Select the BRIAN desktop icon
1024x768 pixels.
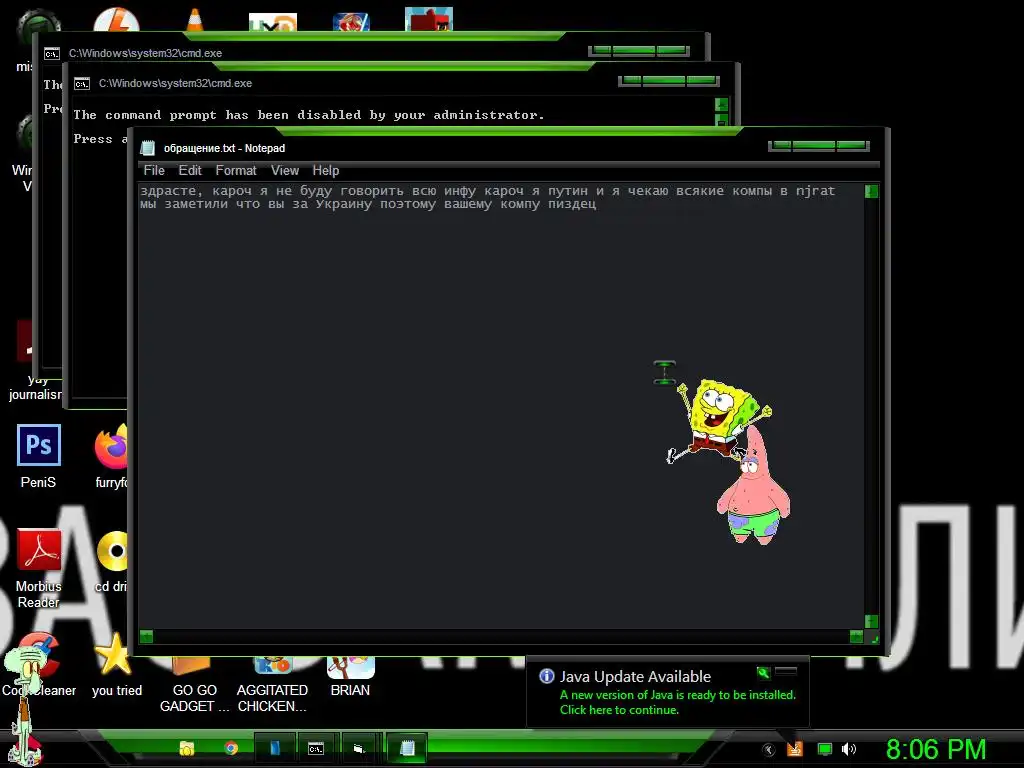351,676
